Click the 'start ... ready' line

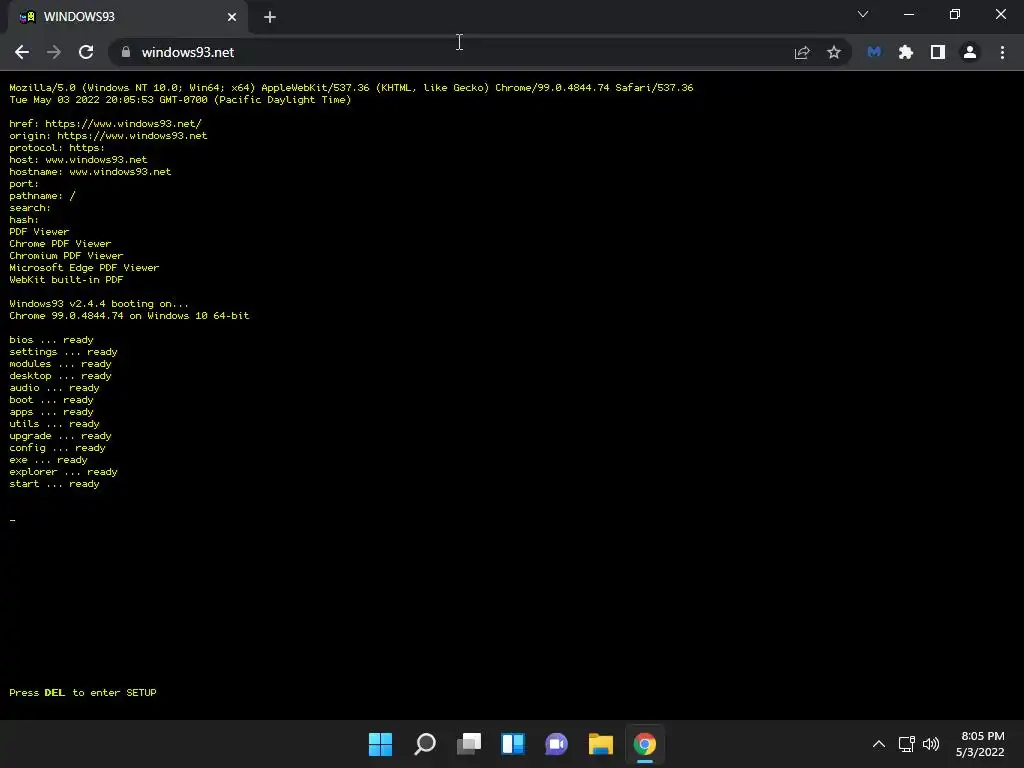click(x=54, y=484)
